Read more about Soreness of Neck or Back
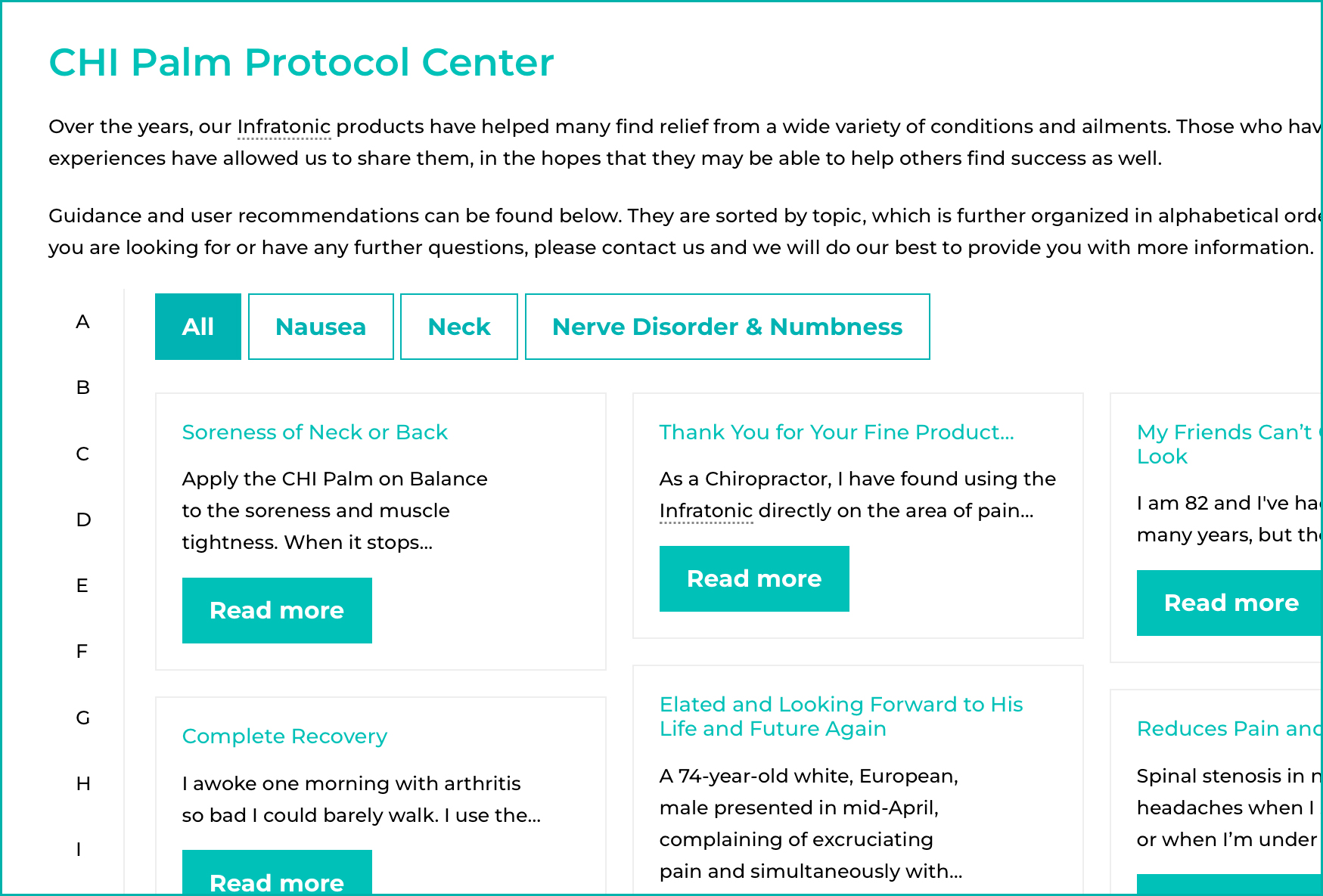 pos(277,610)
